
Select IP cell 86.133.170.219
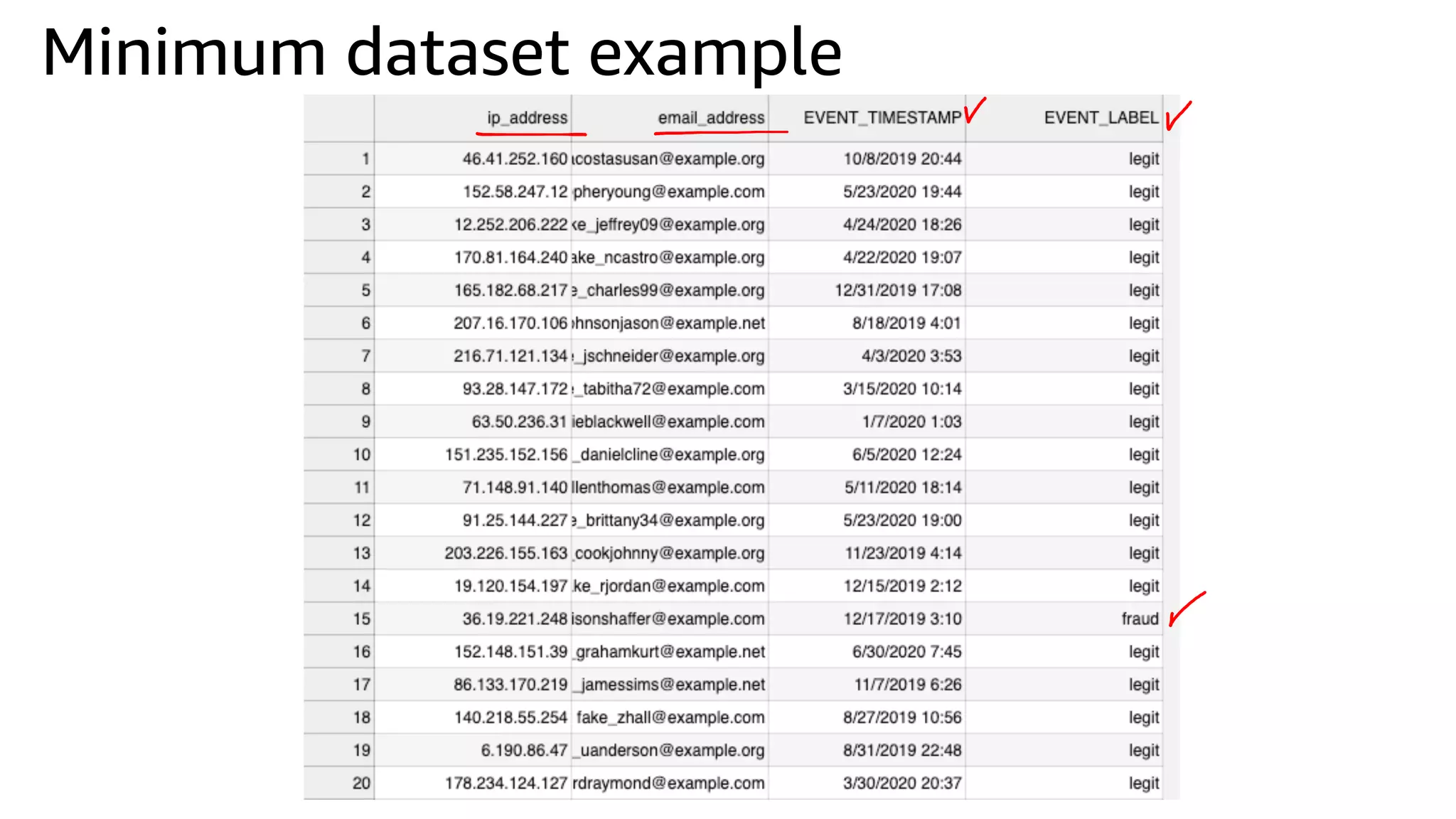pyautogui.click(x=473, y=685)
